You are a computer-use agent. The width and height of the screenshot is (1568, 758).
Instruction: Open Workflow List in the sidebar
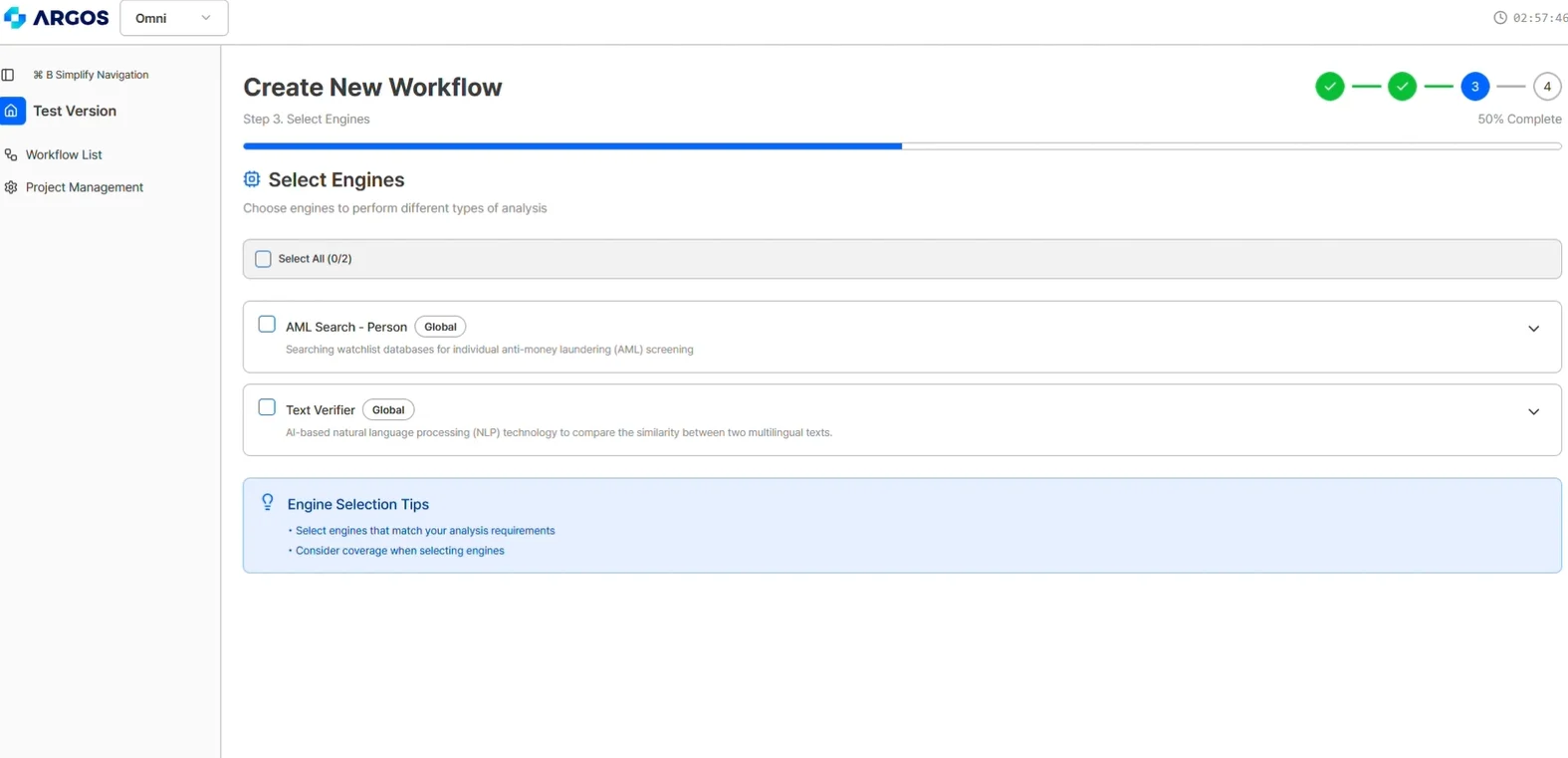pos(64,155)
